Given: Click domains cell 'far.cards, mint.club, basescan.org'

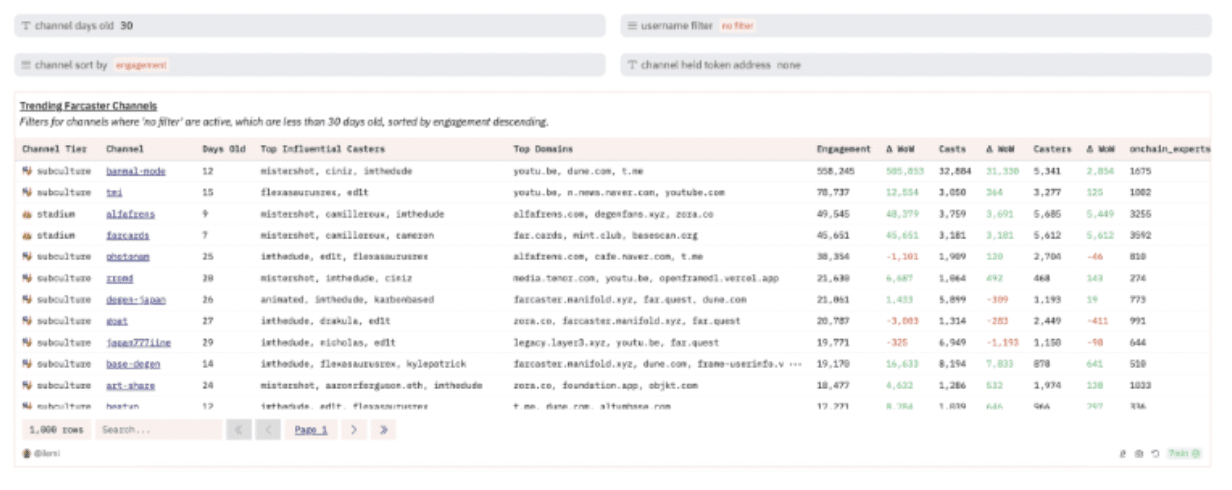Looking at the screenshot, I should pos(606,235).
